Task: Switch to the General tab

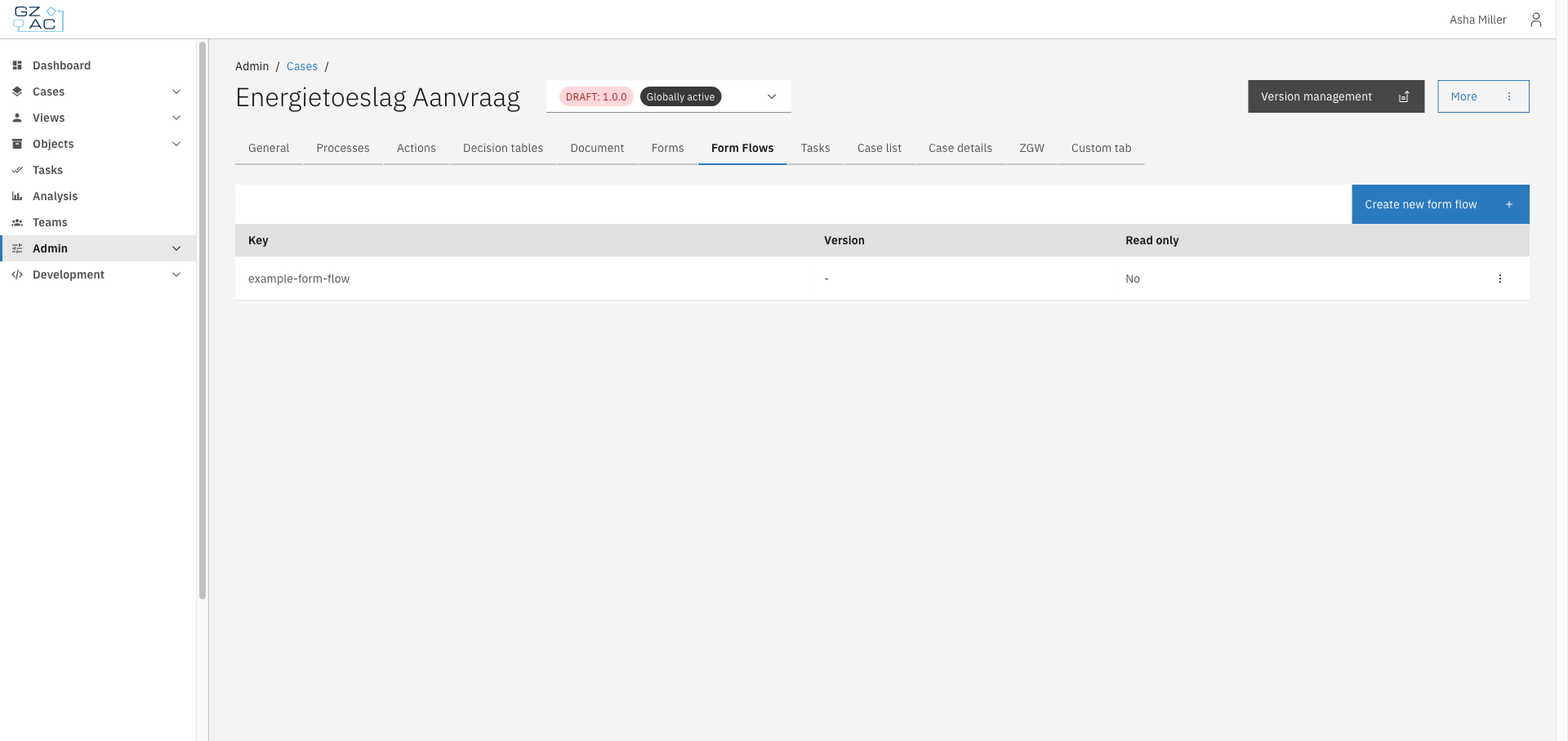Action: pyautogui.click(x=269, y=148)
